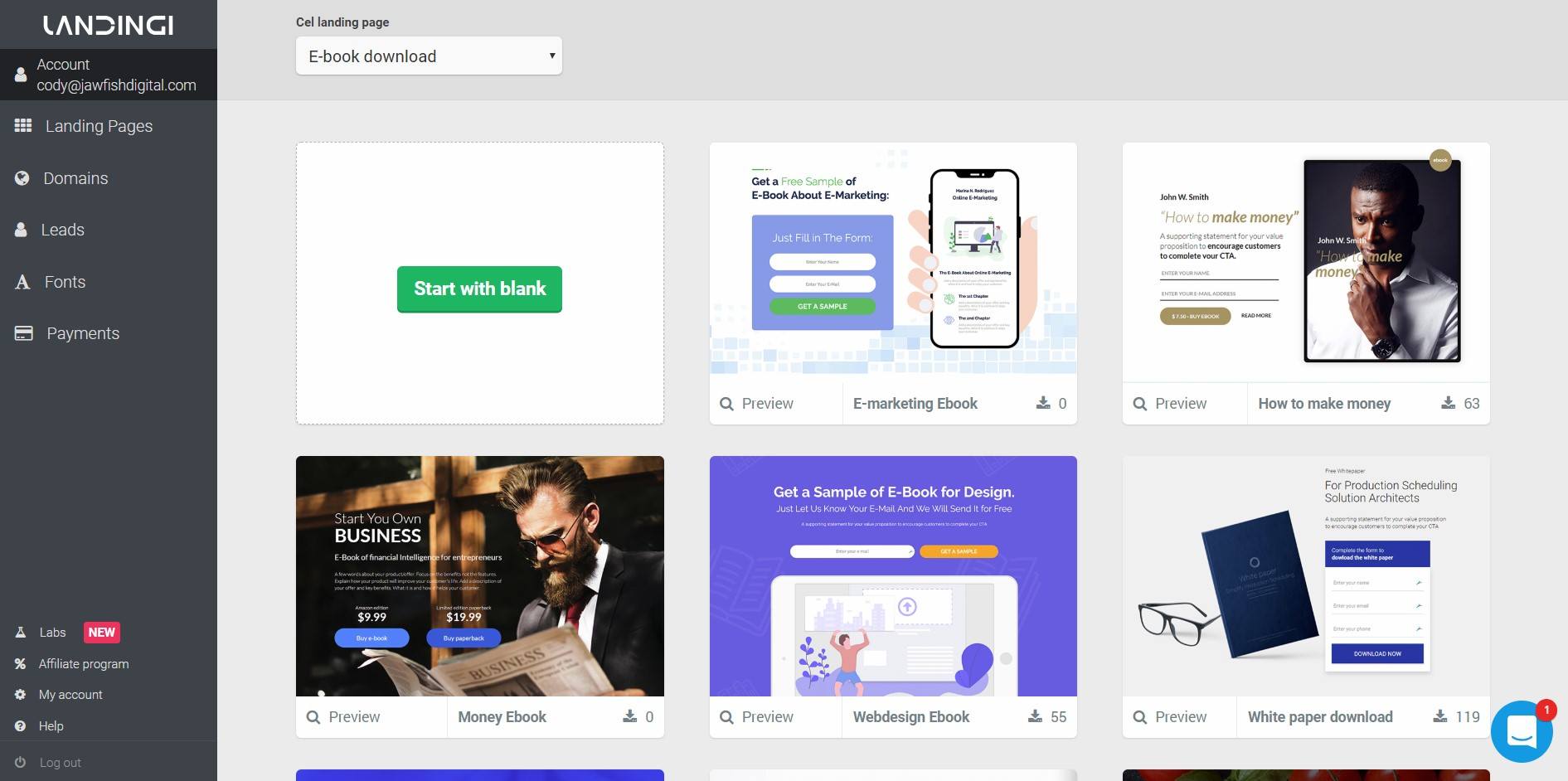Image resolution: width=1568 pixels, height=781 pixels.
Task: Open the live chat widget icon
Action: point(1522,731)
